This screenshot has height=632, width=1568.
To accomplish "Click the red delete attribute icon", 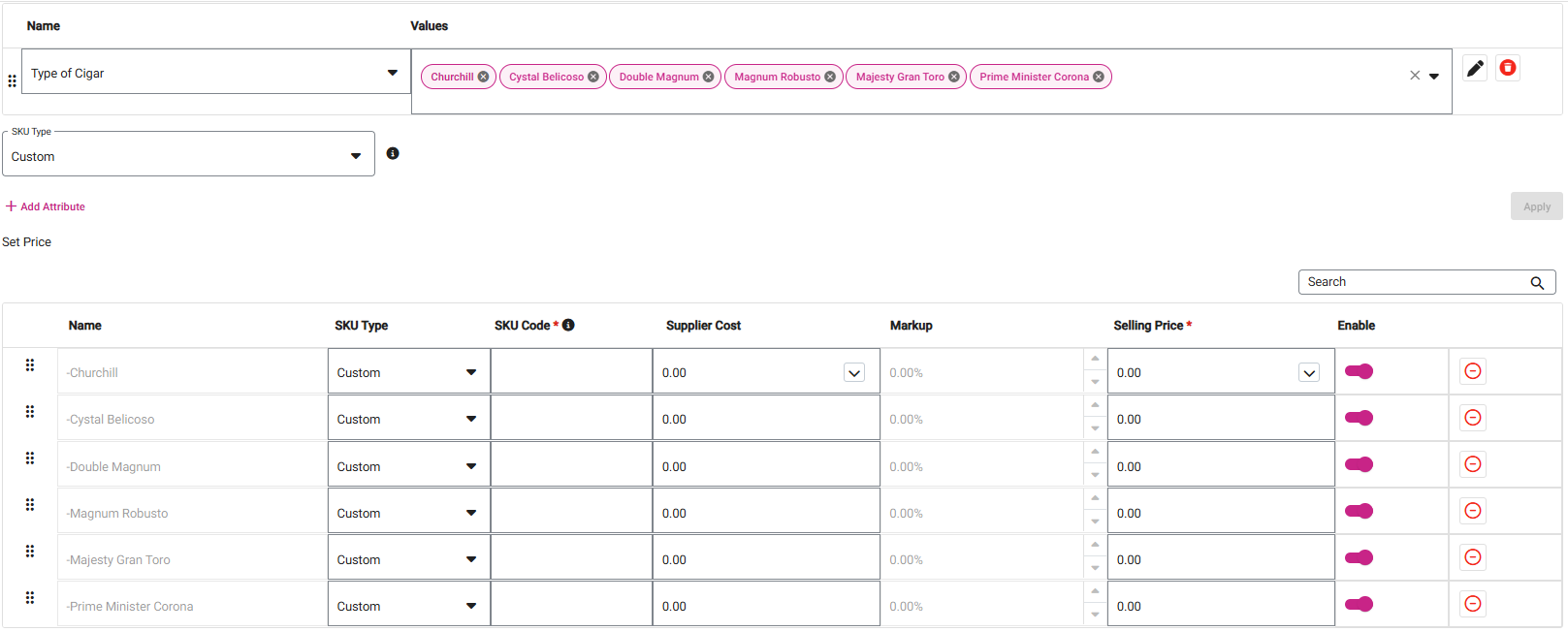I will (x=1507, y=68).
